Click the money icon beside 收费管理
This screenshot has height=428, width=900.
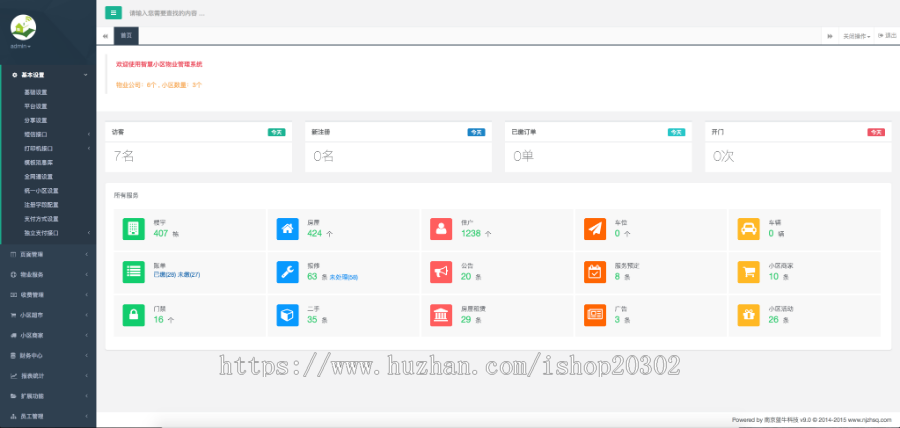(14, 295)
